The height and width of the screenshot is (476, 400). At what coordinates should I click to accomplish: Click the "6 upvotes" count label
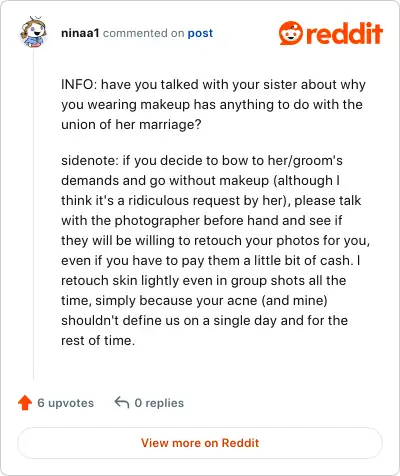coord(66,403)
